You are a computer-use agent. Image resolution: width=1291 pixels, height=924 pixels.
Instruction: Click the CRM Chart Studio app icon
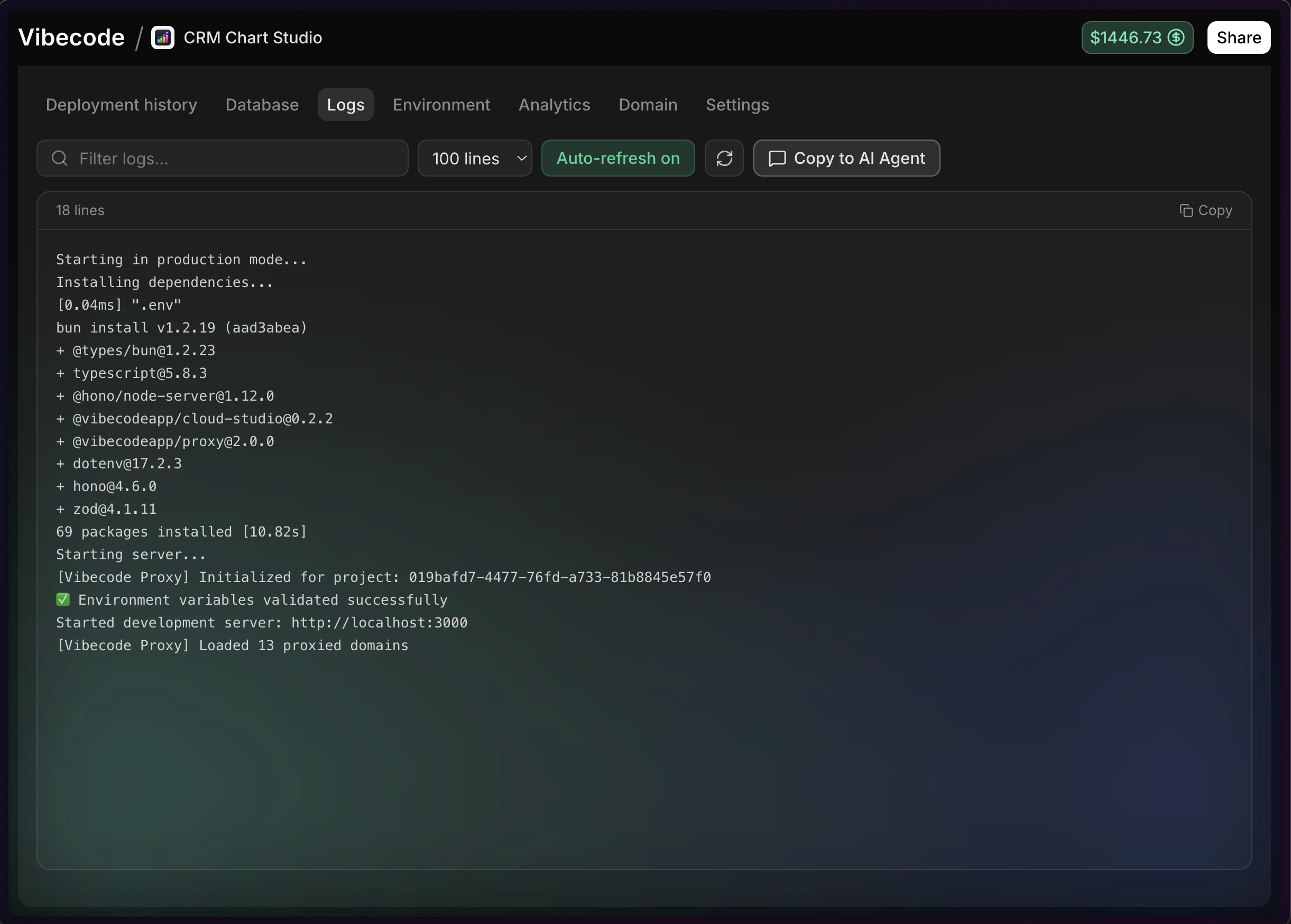coord(163,38)
